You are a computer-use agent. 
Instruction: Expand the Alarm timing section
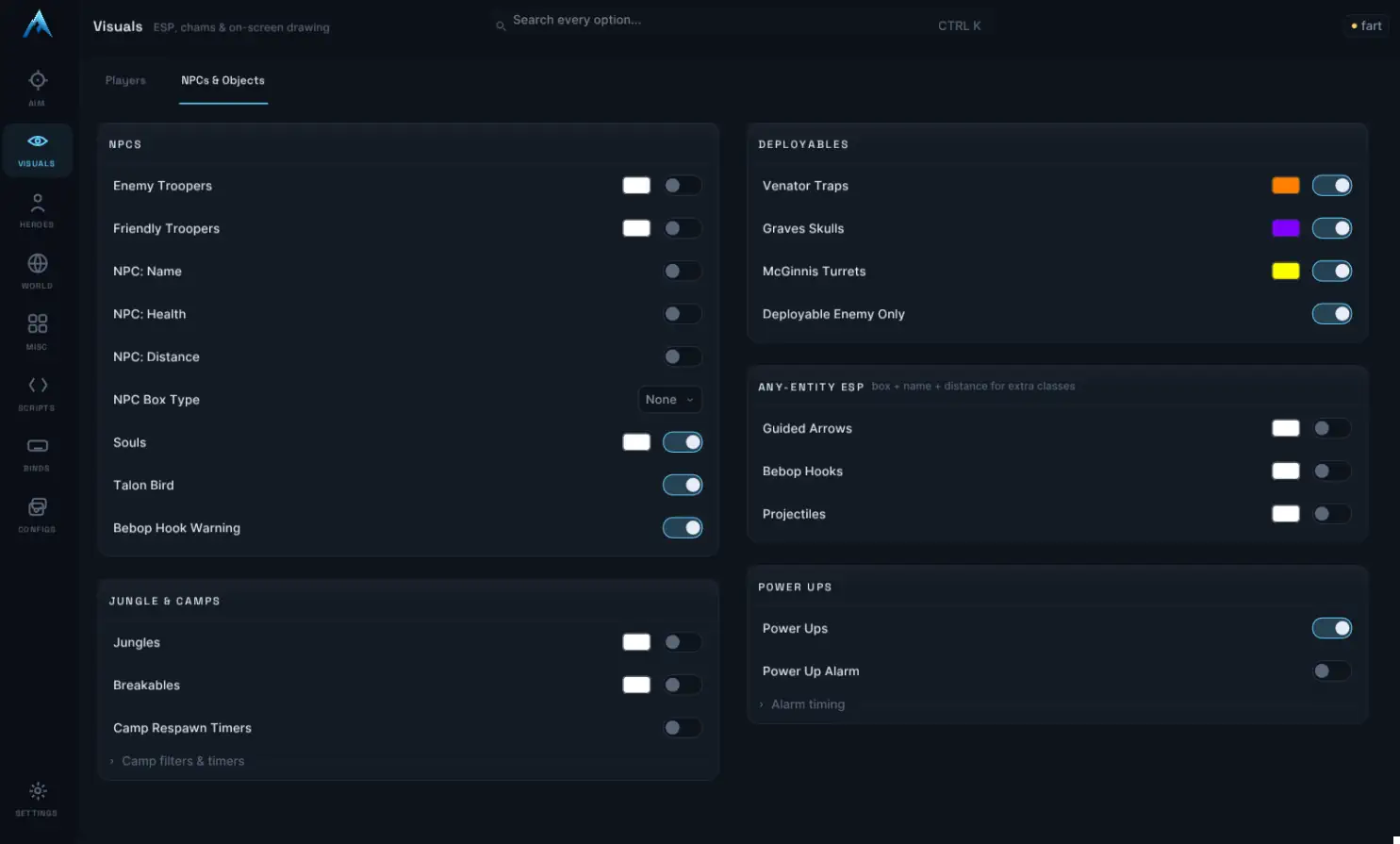click(802, 704)
